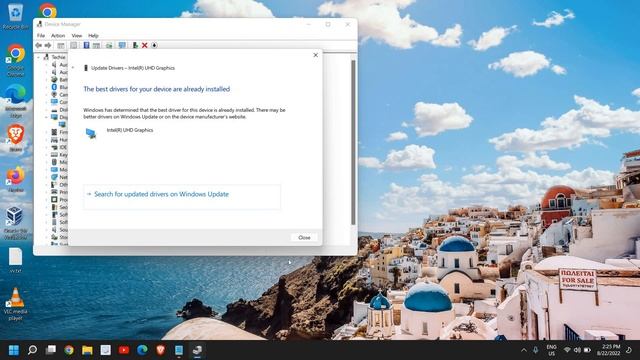Select the Cameras category icon in device tree
Viewport: 640px width, 360px height.
(x=54, y=94)
